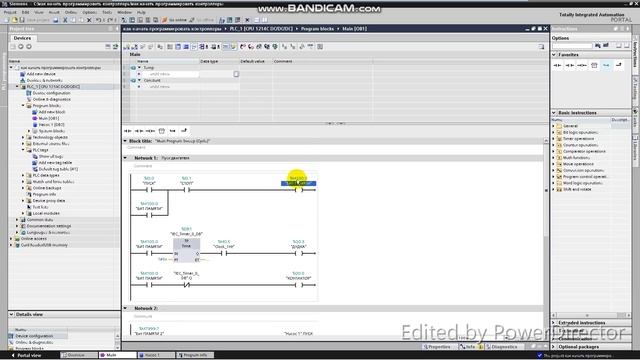Open Devices & networks
The width and height of the screenshot is (640, 360).
44,80
